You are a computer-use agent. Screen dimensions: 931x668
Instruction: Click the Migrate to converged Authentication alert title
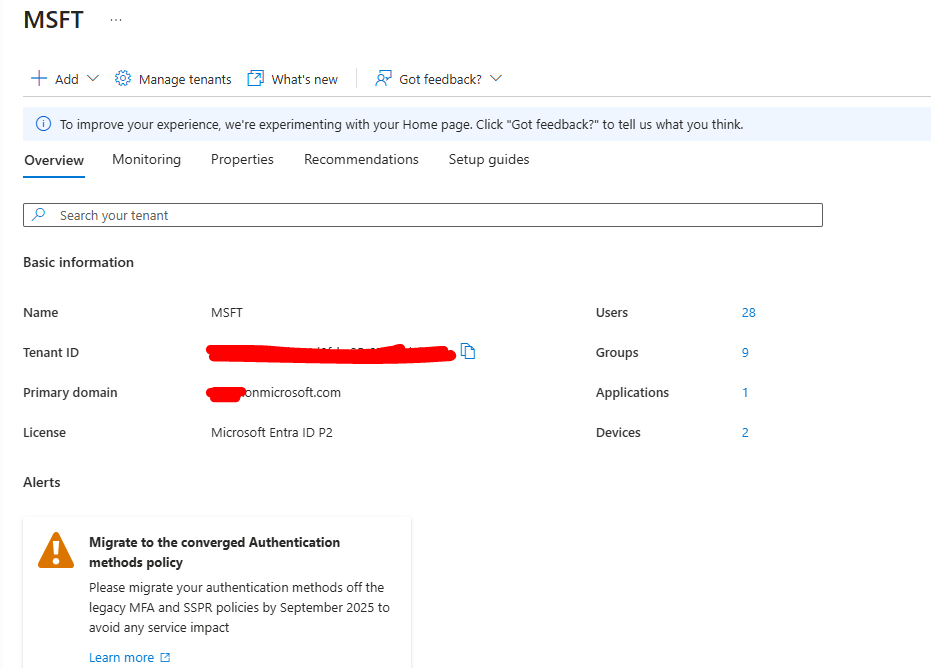coord(214,552)
